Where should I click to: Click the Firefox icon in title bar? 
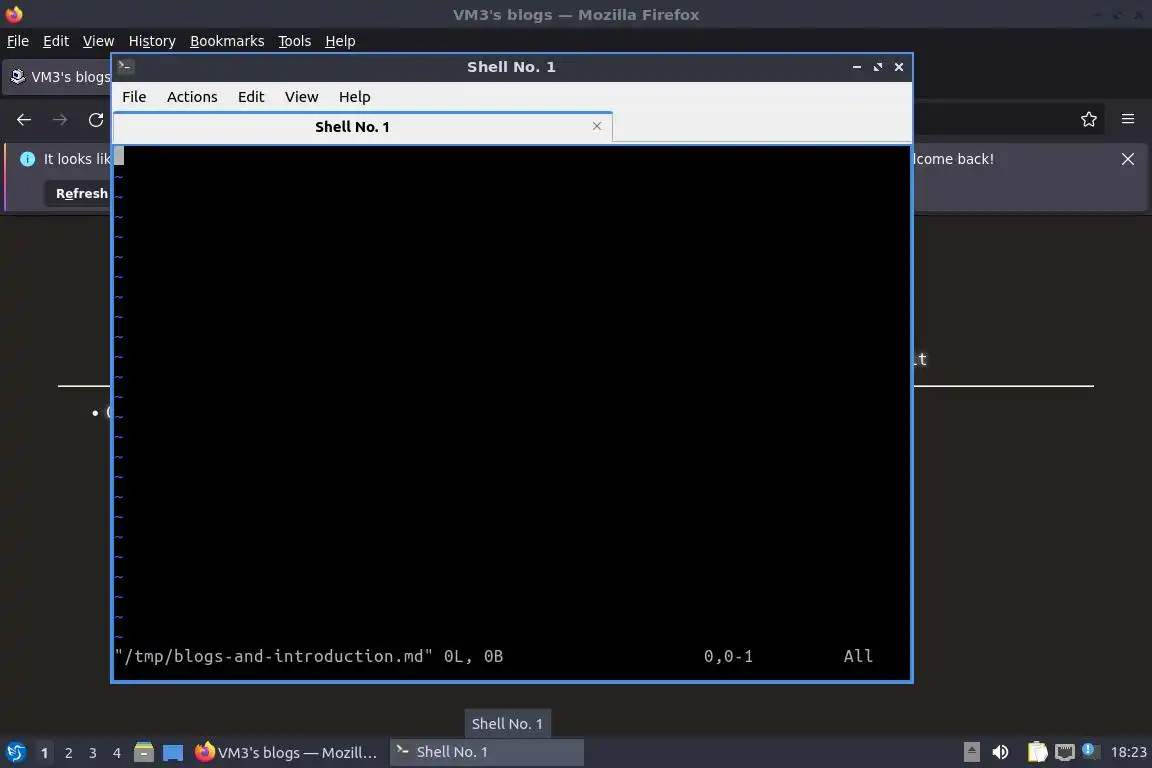pos(14,14)
